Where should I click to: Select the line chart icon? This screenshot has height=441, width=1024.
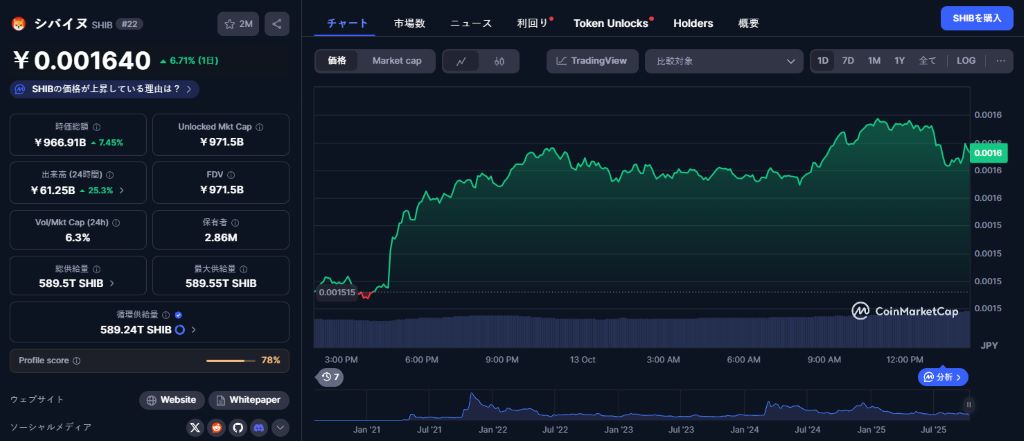pyautogui.click(x=461, y=61)
